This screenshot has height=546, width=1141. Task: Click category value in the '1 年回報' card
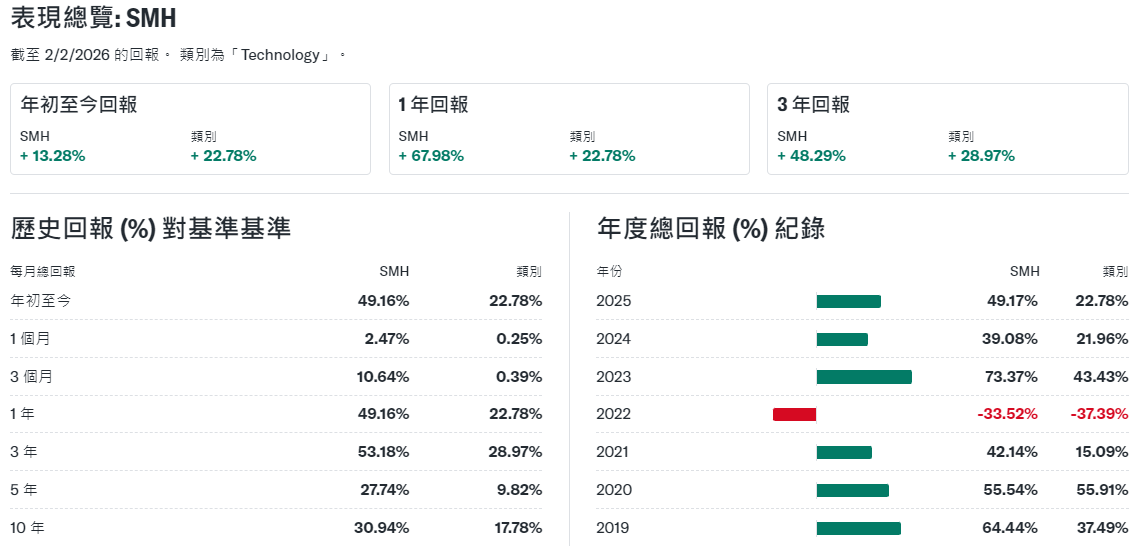[603, 155]
